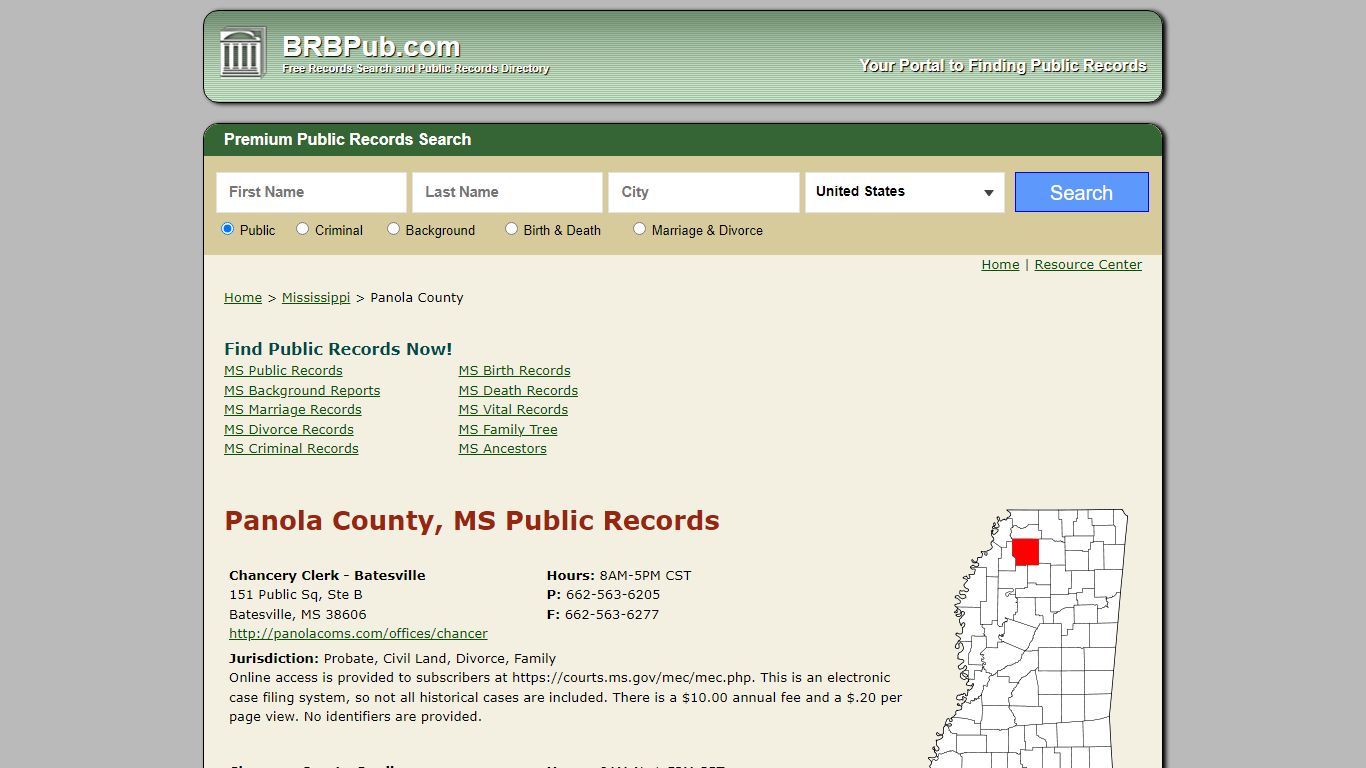Select the Marriage & Divorce radio button
This screenshot has width=1366, height=768.
coord(639,229)
